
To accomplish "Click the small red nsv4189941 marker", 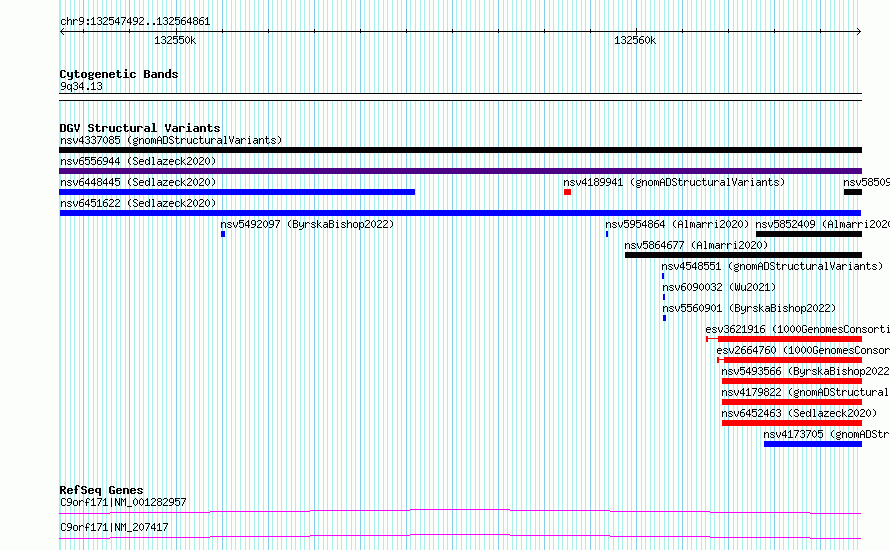I will pos(567,192).
